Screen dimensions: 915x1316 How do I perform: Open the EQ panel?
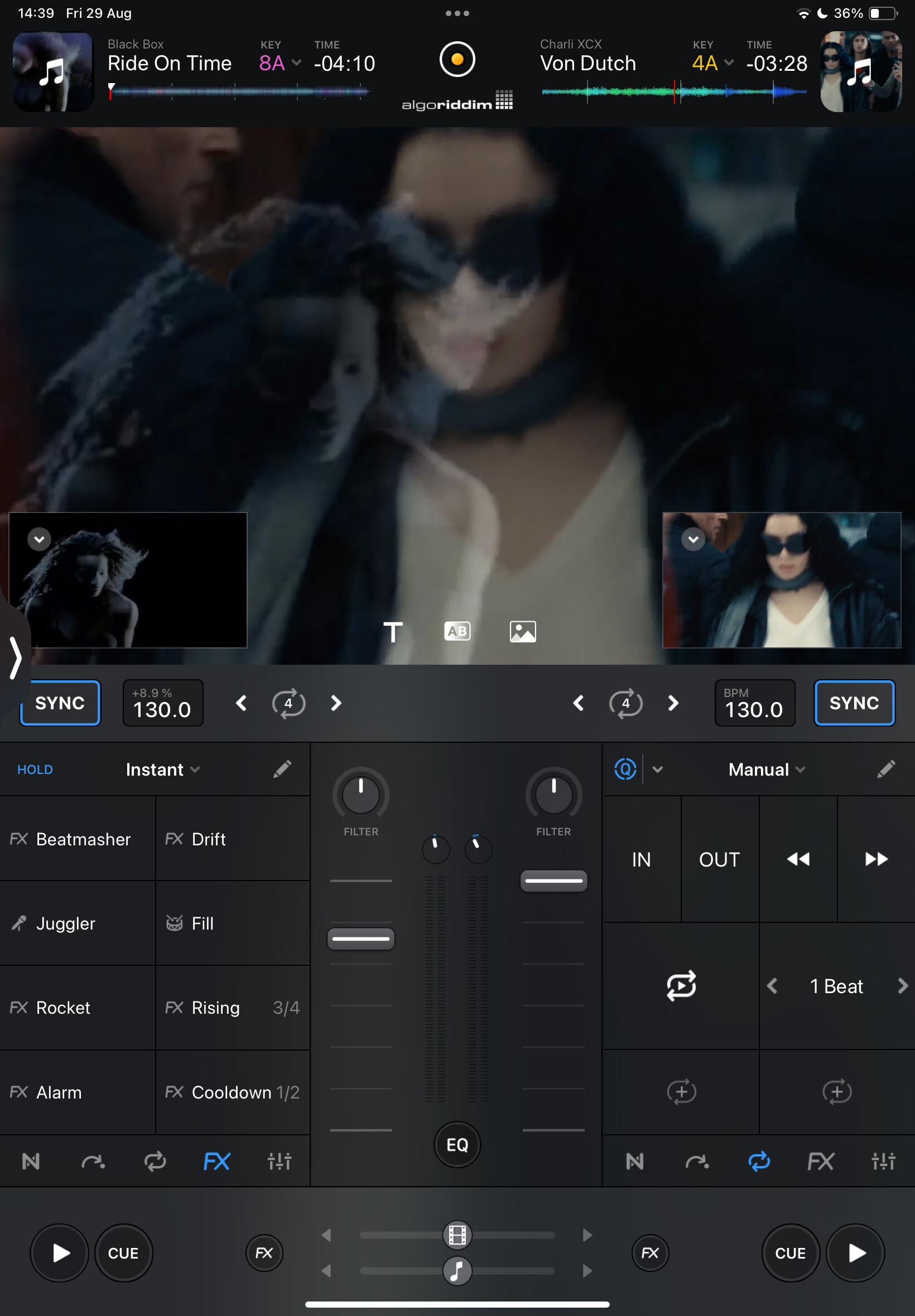(457, 1145)
